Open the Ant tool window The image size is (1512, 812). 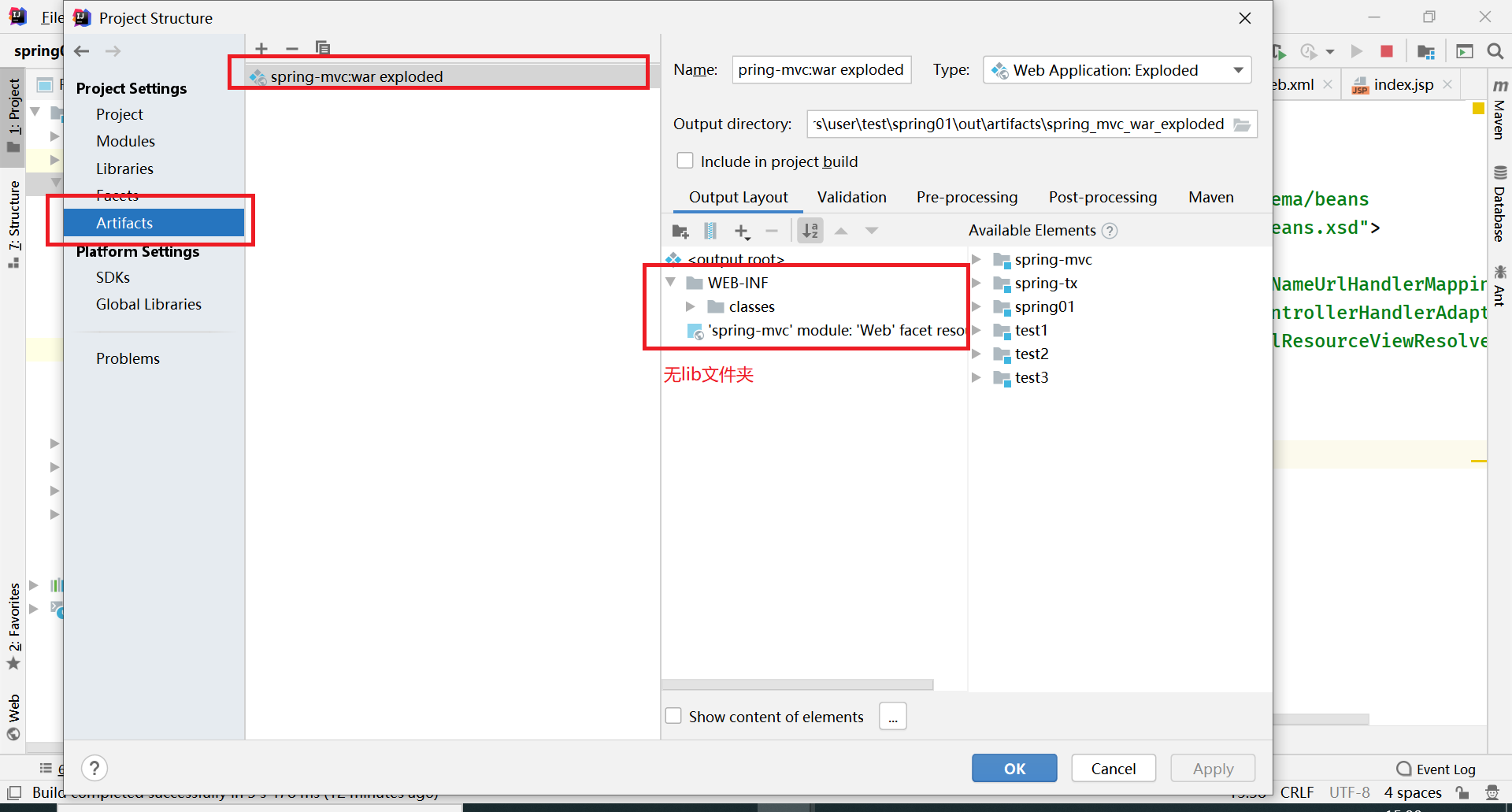(1499, 286)
